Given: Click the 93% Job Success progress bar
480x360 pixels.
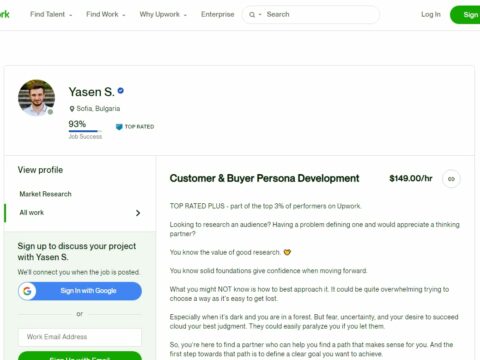Looking at the screenshot, I should (85, 131).
